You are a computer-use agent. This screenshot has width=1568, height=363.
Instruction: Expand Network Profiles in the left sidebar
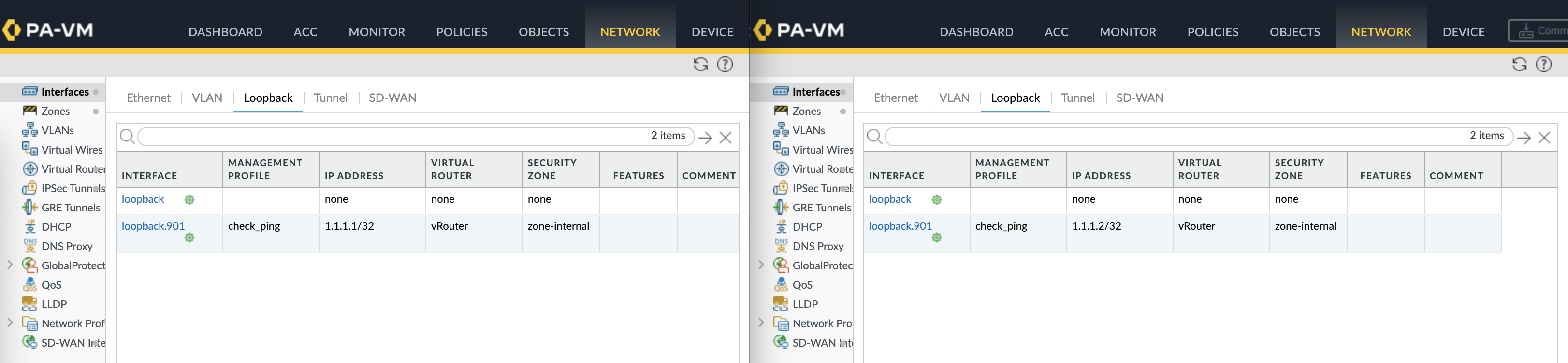[10, 323]
